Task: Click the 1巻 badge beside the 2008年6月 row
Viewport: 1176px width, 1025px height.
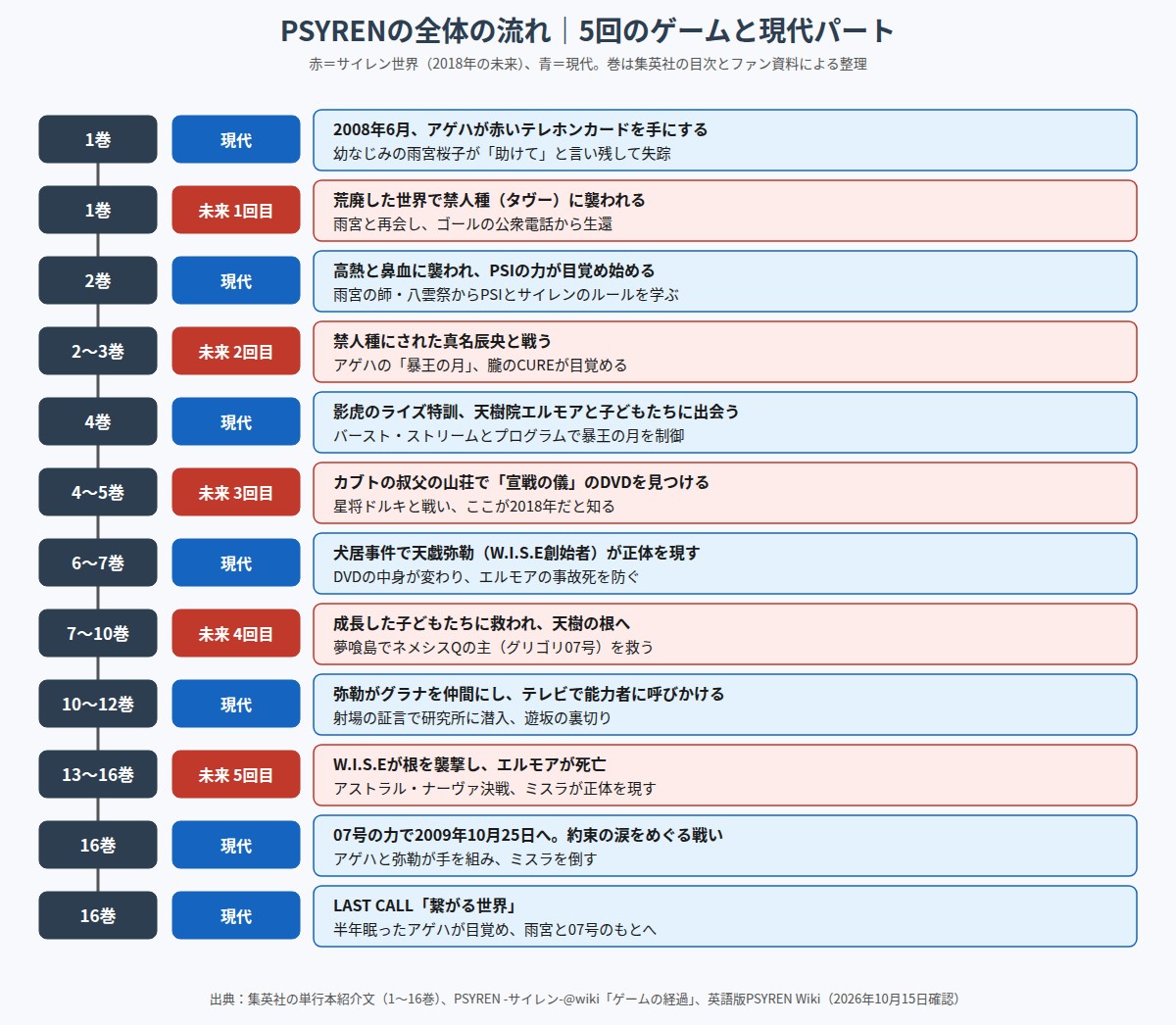Action: pyautogui.click(x=98, y=139)
